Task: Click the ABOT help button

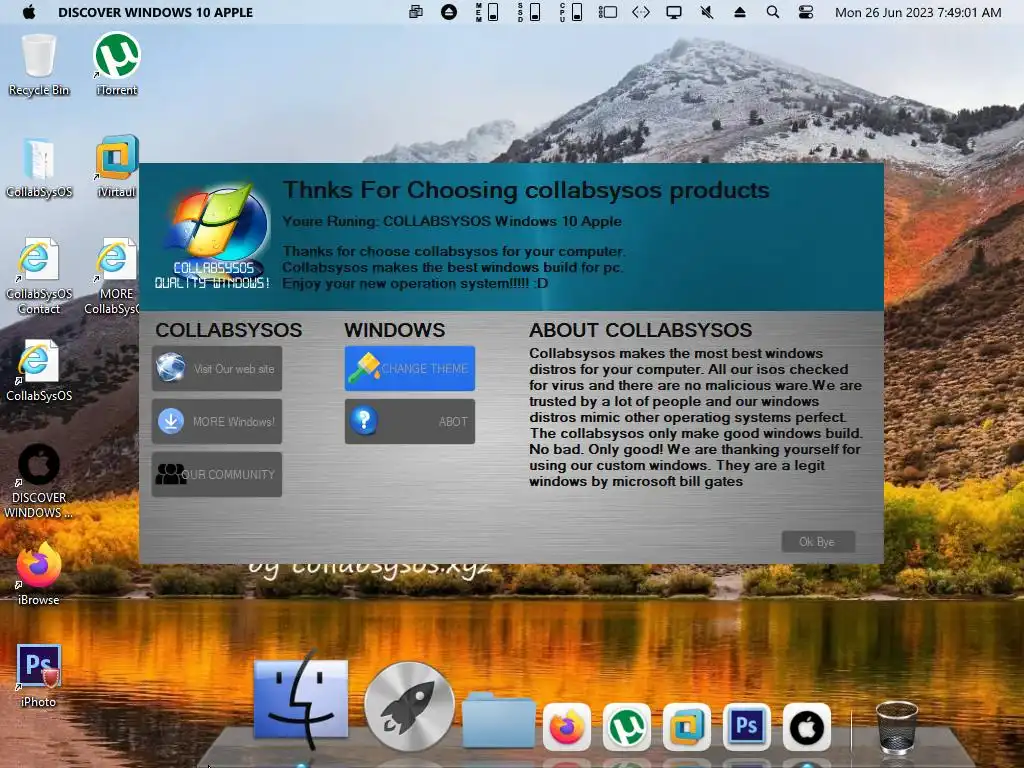Action: pos(409,421)
